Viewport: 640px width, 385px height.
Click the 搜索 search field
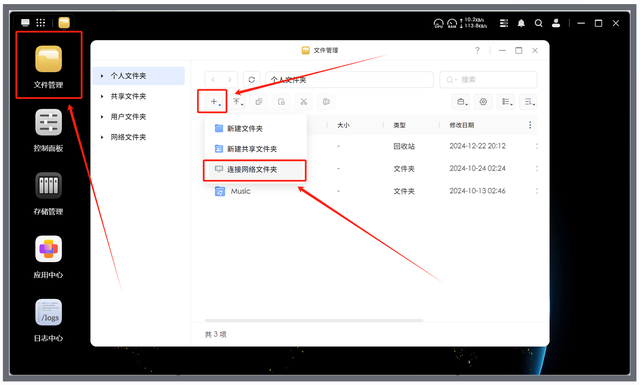tap(488, 80)
